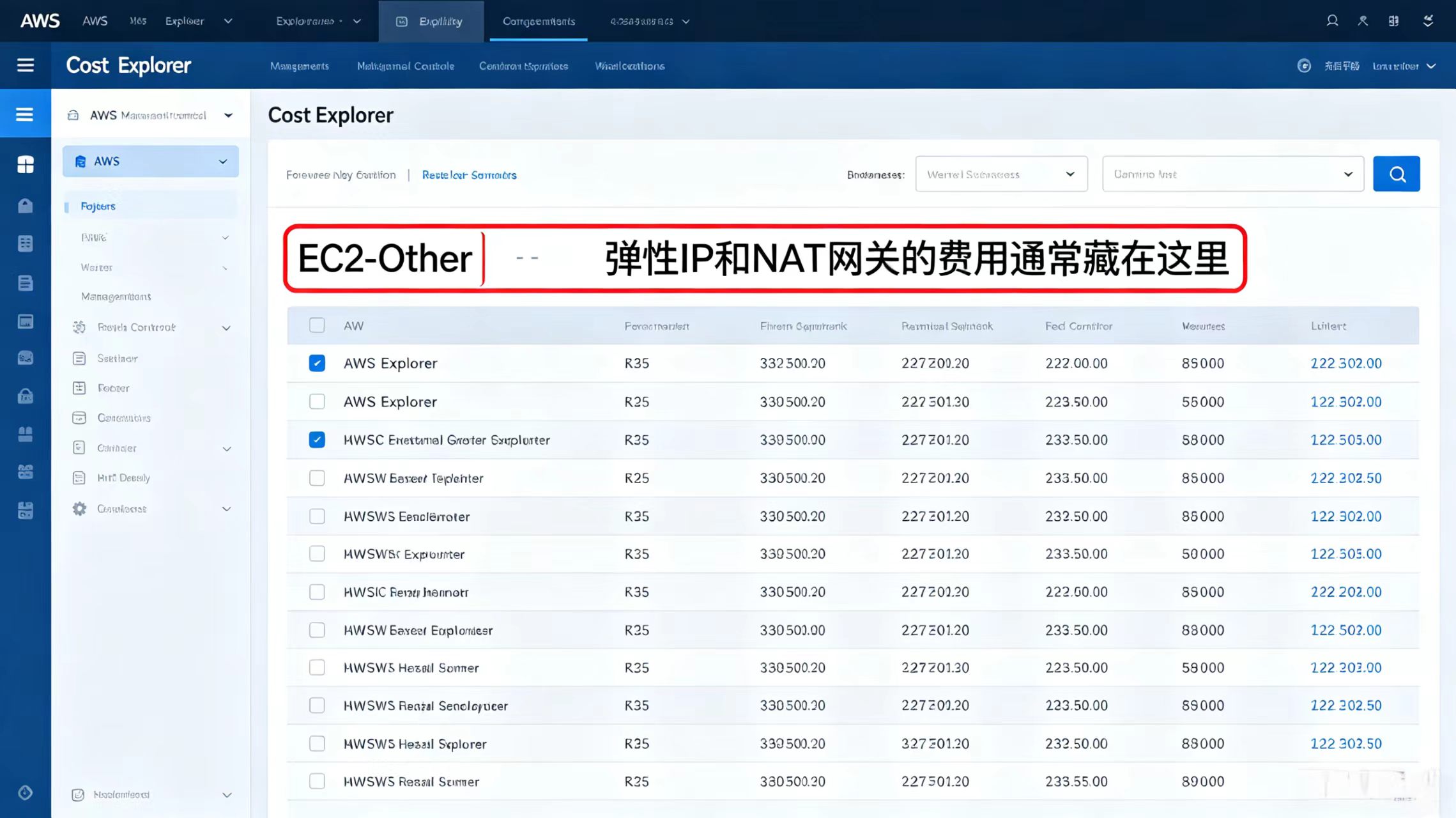Select the Forevree Nay Cartilon tab
Viewport: 1456px width, 818px height.
tap(341, 175)
